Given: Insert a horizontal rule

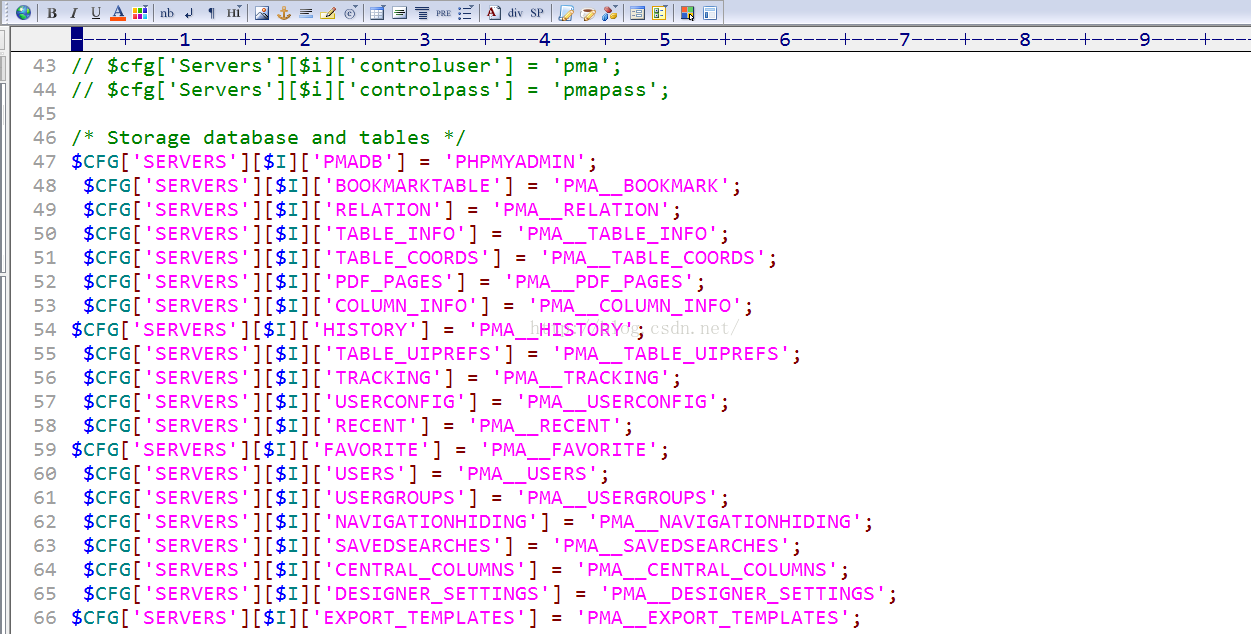Looking at the screenshot, I should 305,13.
